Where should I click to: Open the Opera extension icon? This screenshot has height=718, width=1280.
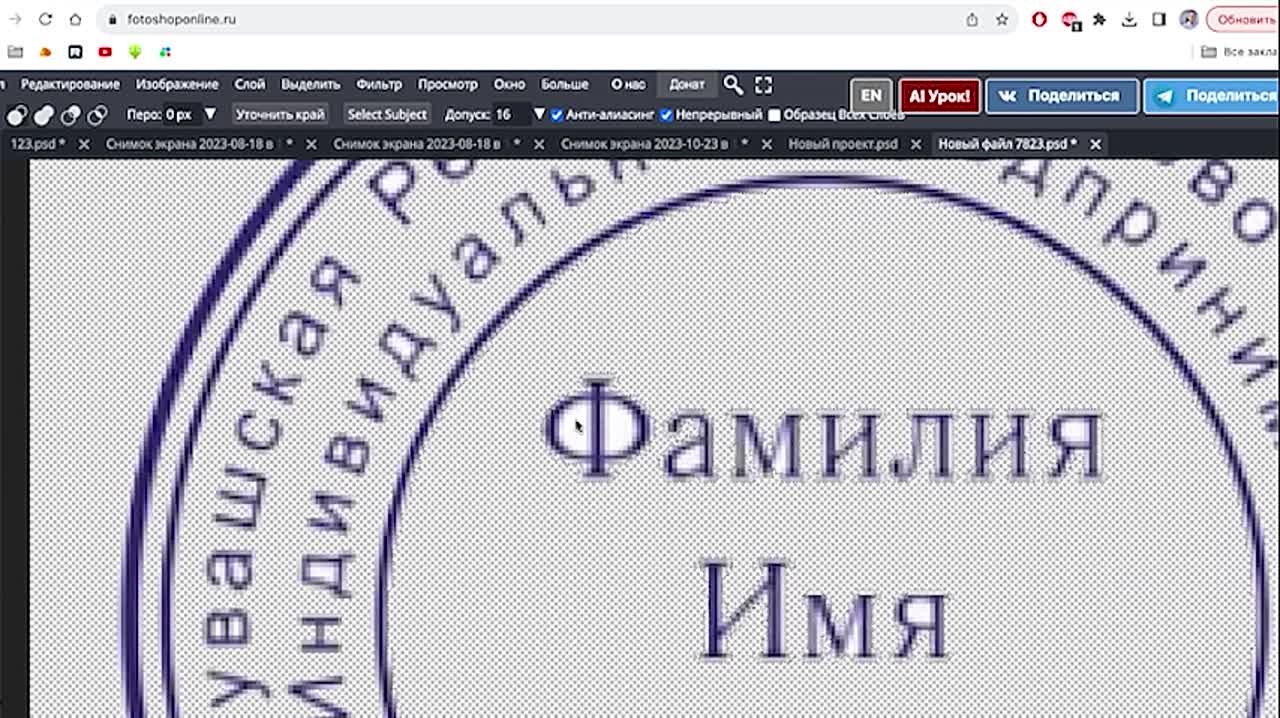pyautogui.click(x=1040, y=19)
